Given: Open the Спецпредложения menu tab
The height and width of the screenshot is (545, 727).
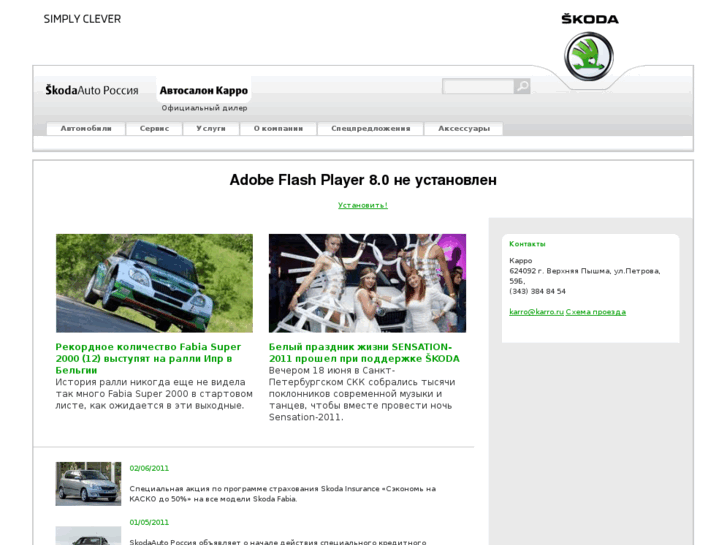Looking at the screenshot, I should coord(370,128).
